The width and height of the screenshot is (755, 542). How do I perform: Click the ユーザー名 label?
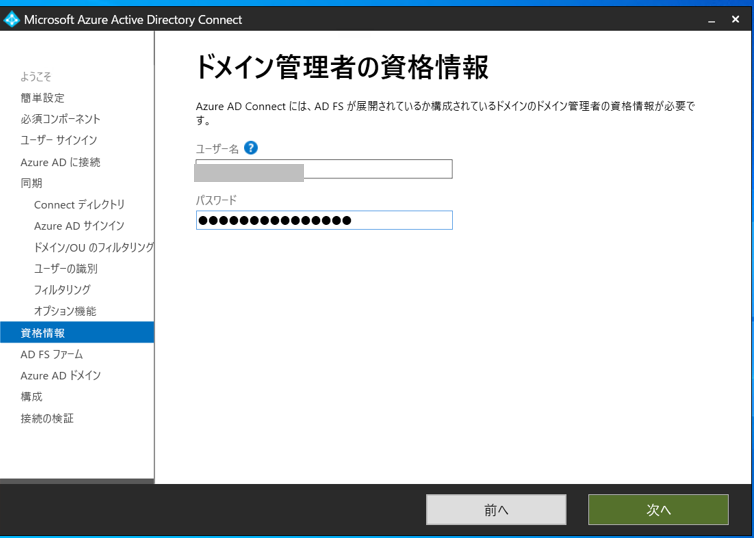(217, 148)
